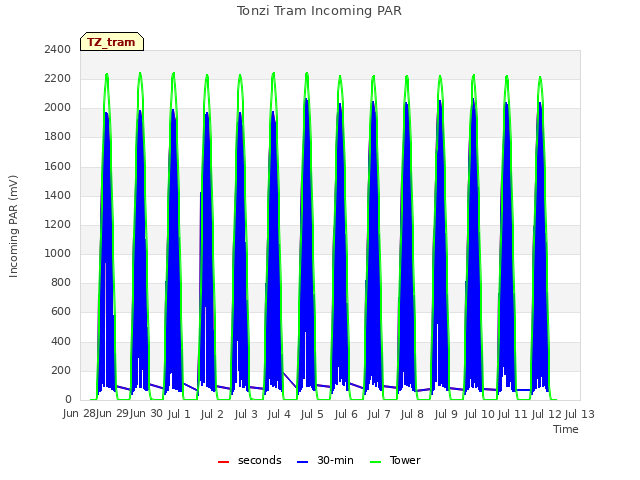640x480 pixels.
Task: Click the Jul 11 x-axis date label
Action: [513, 415]
